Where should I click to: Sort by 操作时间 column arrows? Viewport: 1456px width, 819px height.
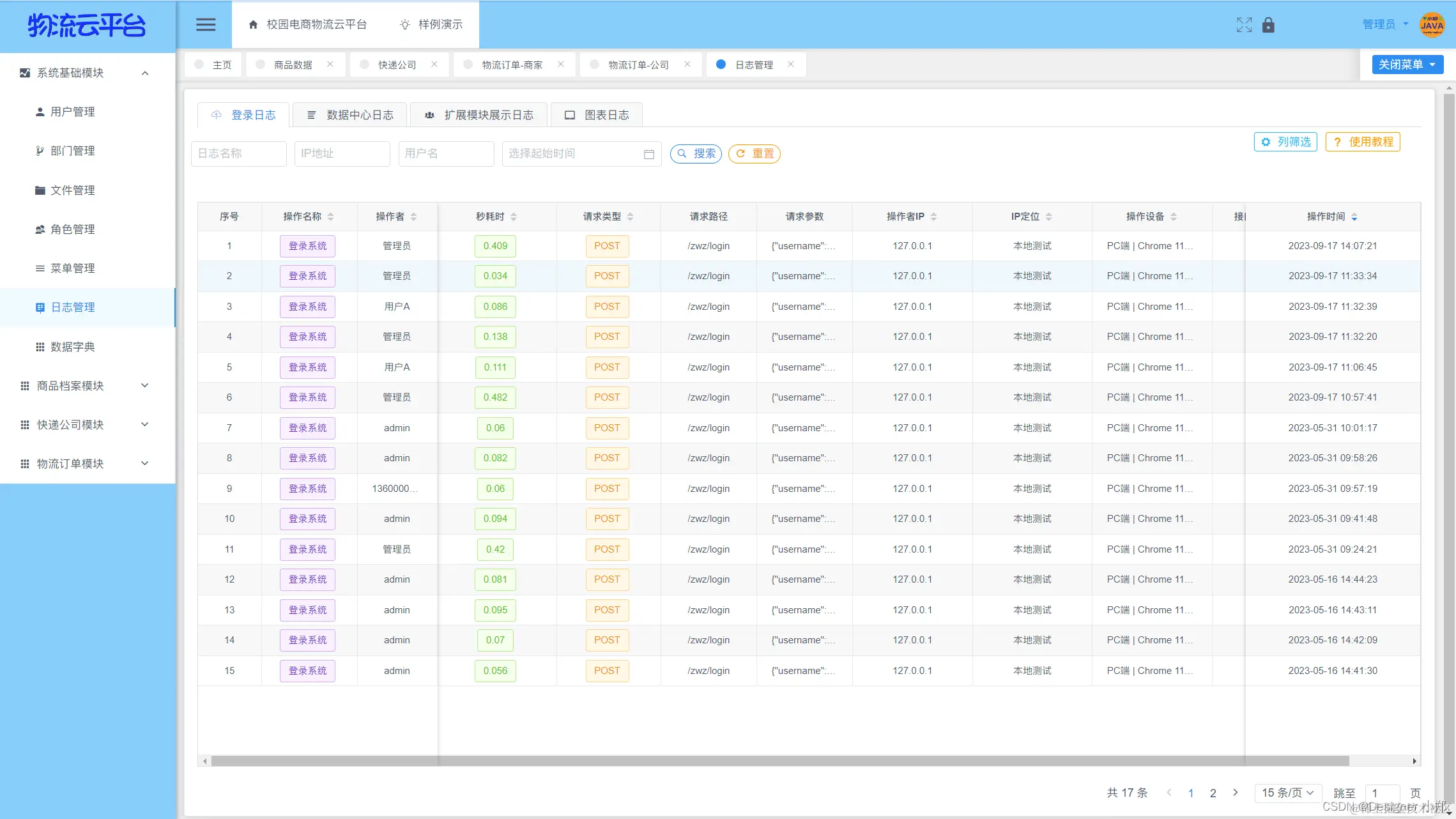1354,217
